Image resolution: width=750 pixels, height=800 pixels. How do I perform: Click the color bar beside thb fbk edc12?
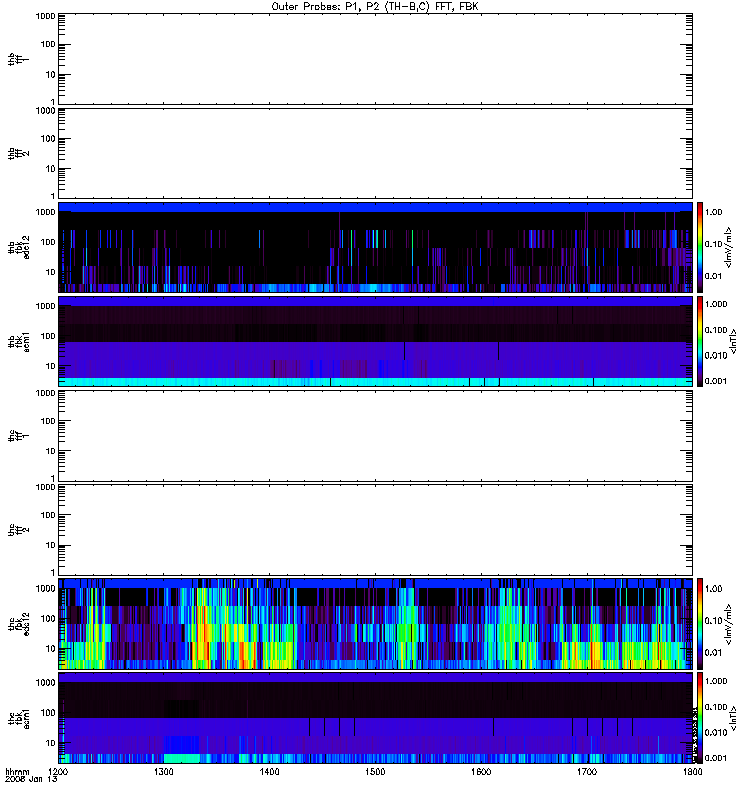coord(700,247)
